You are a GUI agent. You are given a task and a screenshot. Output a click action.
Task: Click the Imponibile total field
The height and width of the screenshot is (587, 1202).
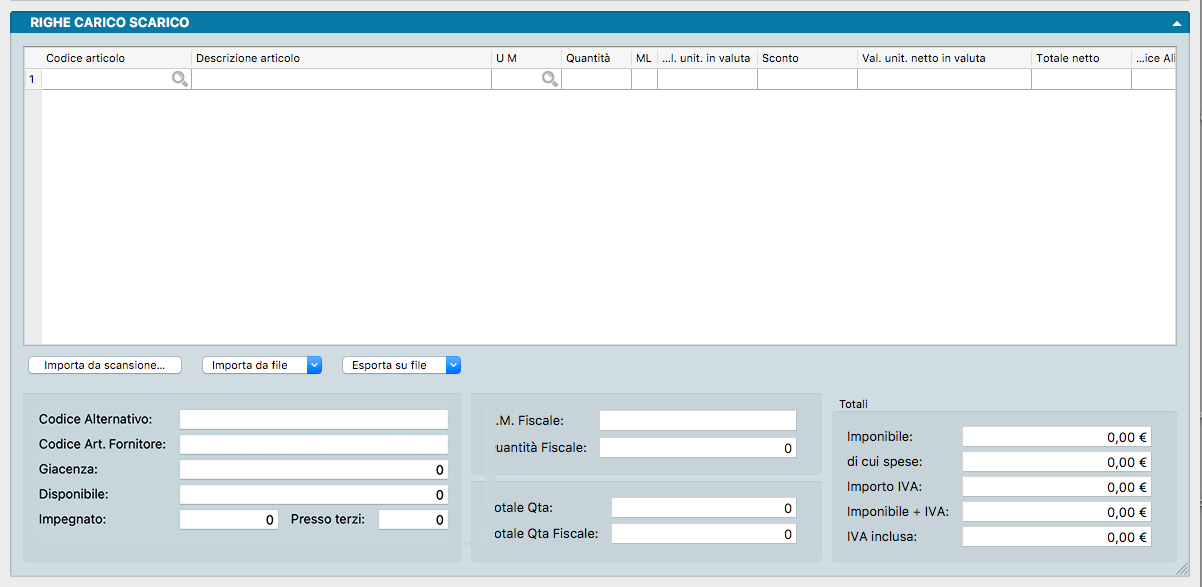1056,437
